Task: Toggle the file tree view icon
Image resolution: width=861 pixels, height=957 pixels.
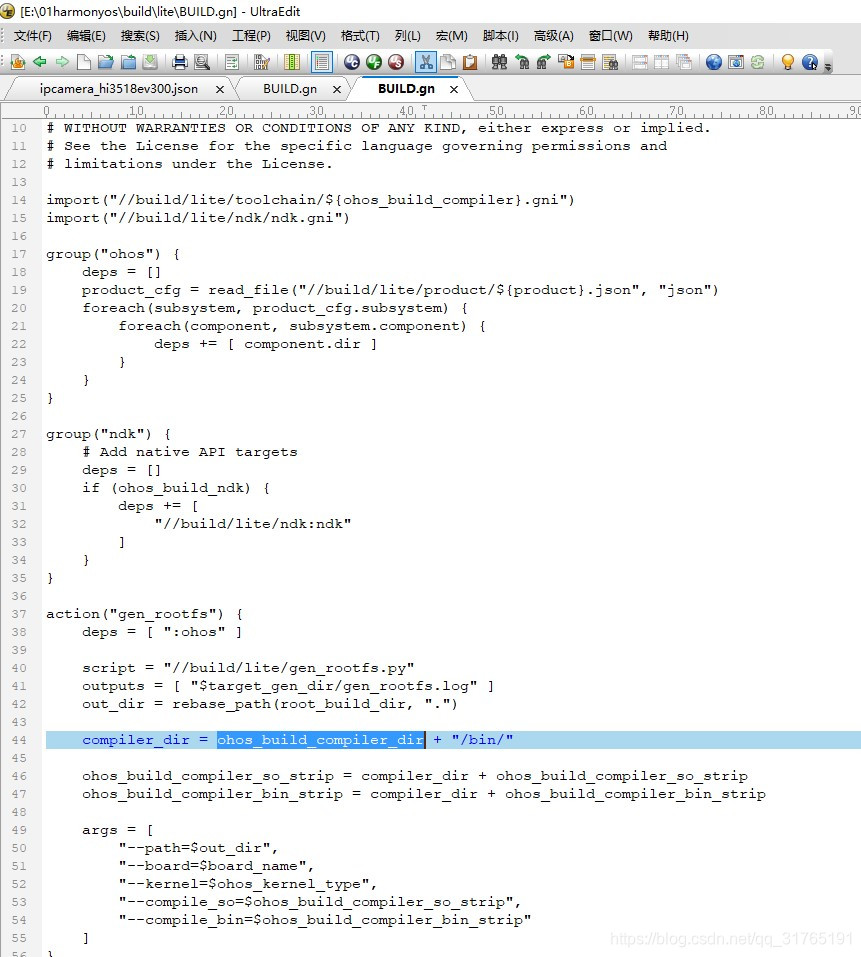Action: click(322, 62)
